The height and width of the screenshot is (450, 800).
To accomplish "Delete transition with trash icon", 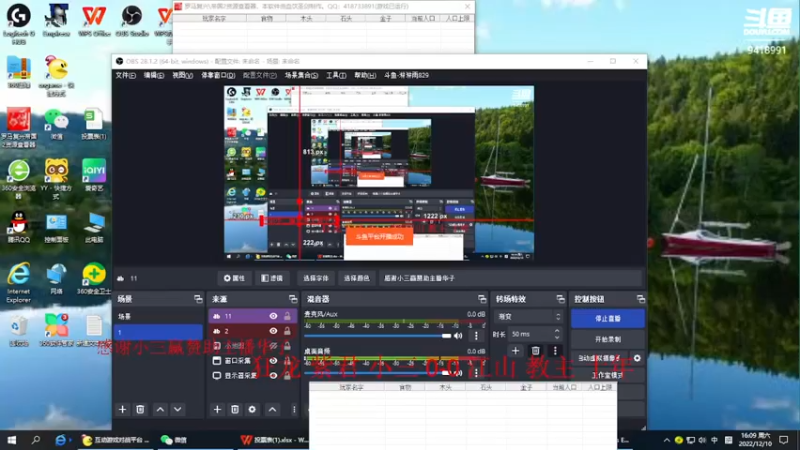I will (x=535, y=351).
